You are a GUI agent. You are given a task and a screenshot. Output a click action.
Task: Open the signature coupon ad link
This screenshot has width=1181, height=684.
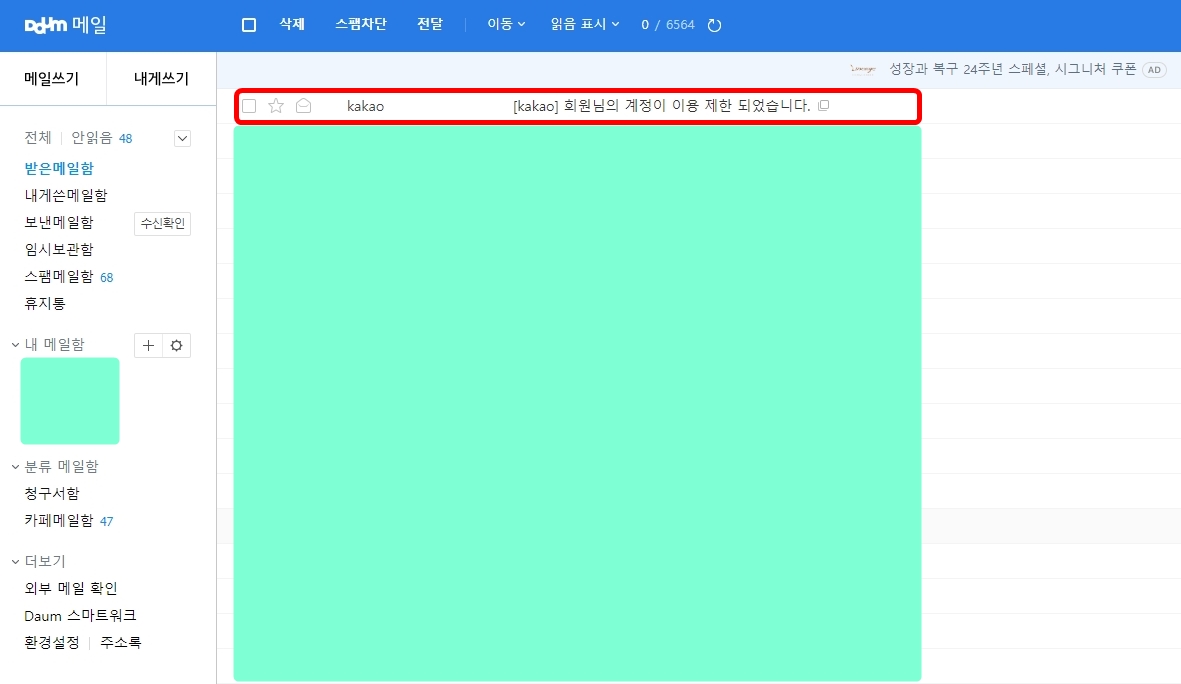[x=1012, y=69]
